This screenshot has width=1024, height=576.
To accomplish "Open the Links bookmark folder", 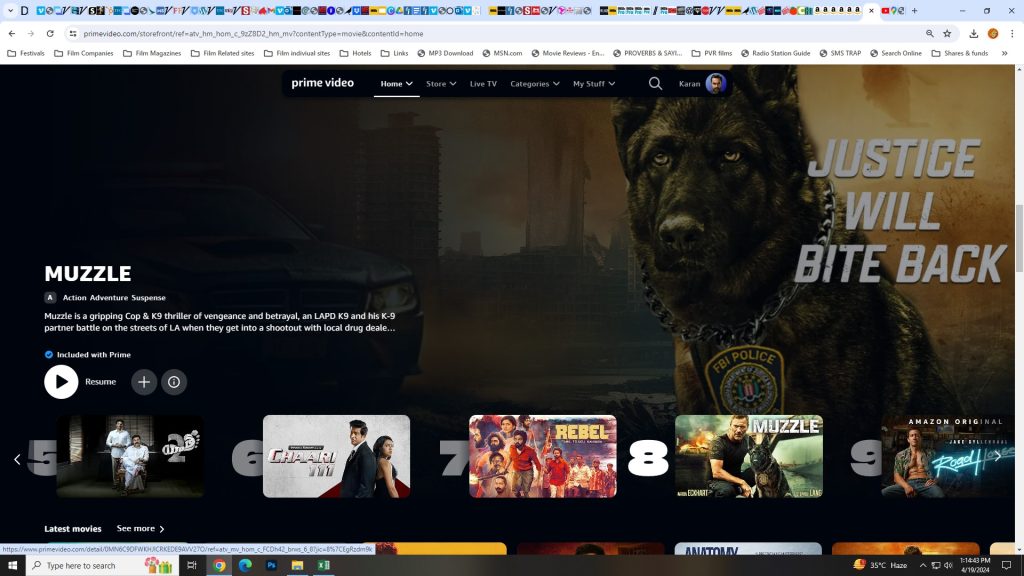I will [x=394, y=53].
